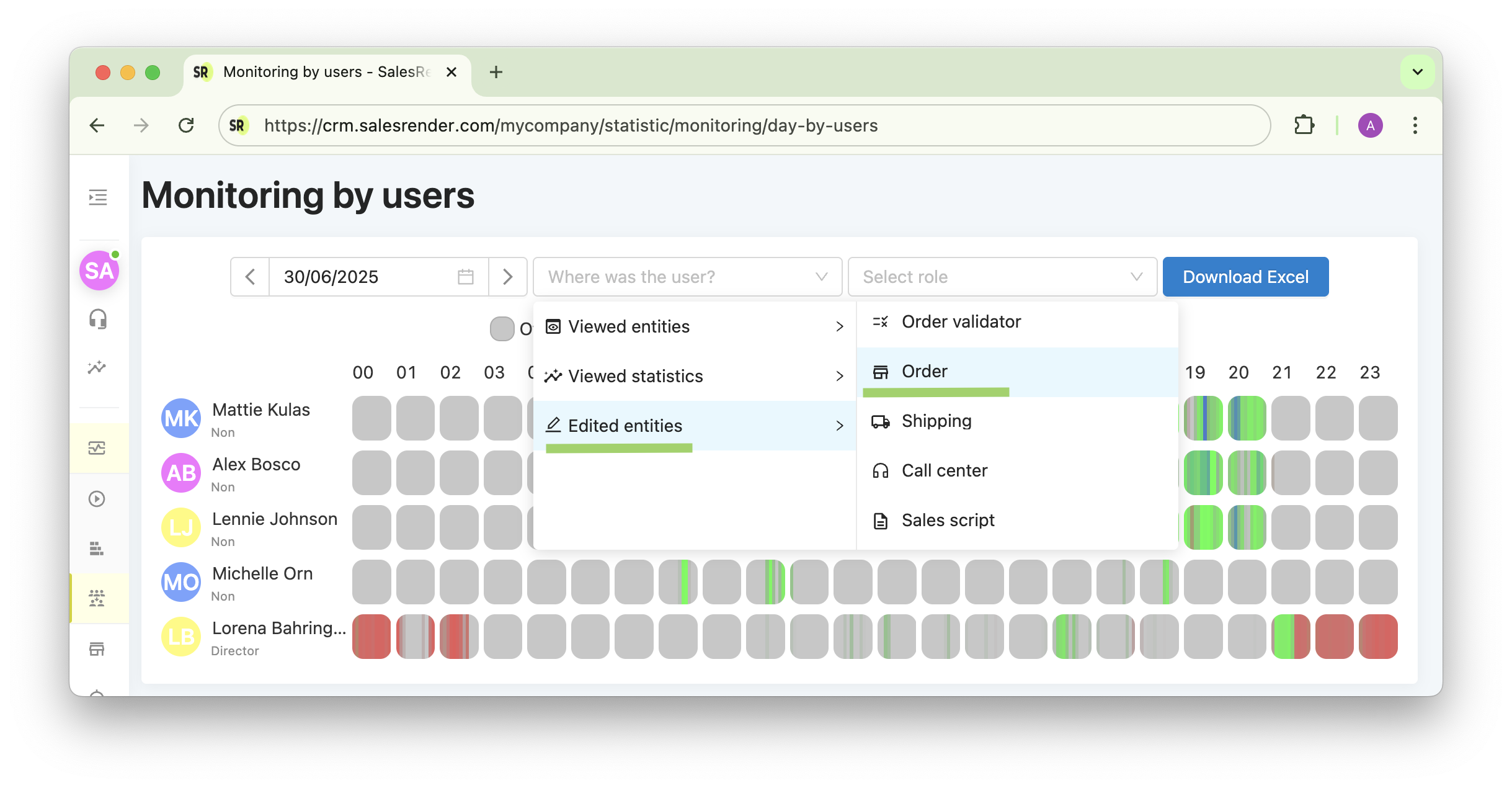Click Lorena Bahringer hour 22 block
The image size is (1512, 788).
(1334, 637)
